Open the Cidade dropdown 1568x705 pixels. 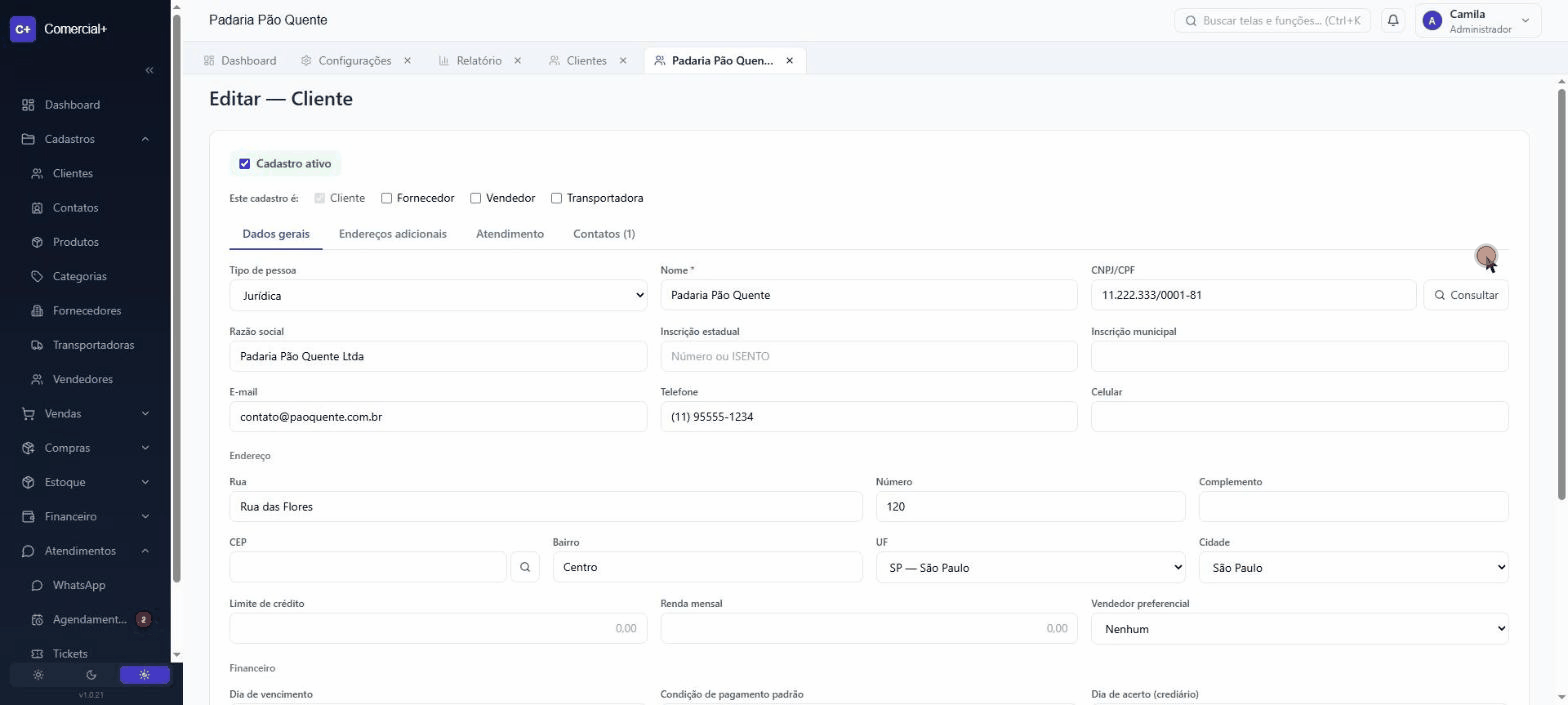[x=1353, y=567]
